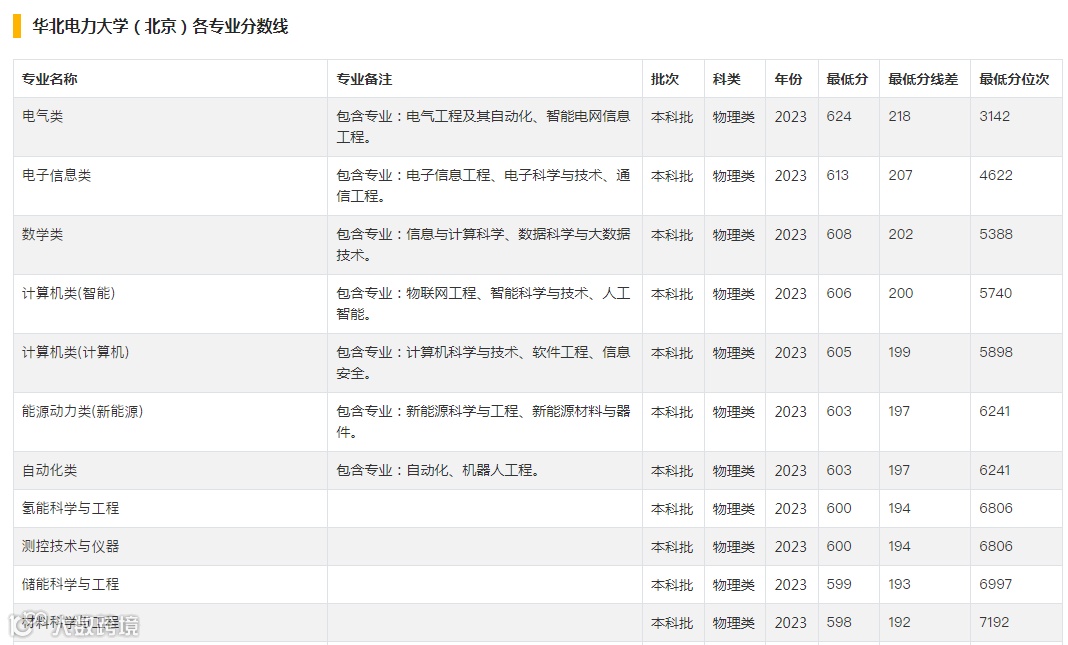Click the page title 华北电力大学(北京)各专业分数线
Screen dimensions: 1068x645
161,27
